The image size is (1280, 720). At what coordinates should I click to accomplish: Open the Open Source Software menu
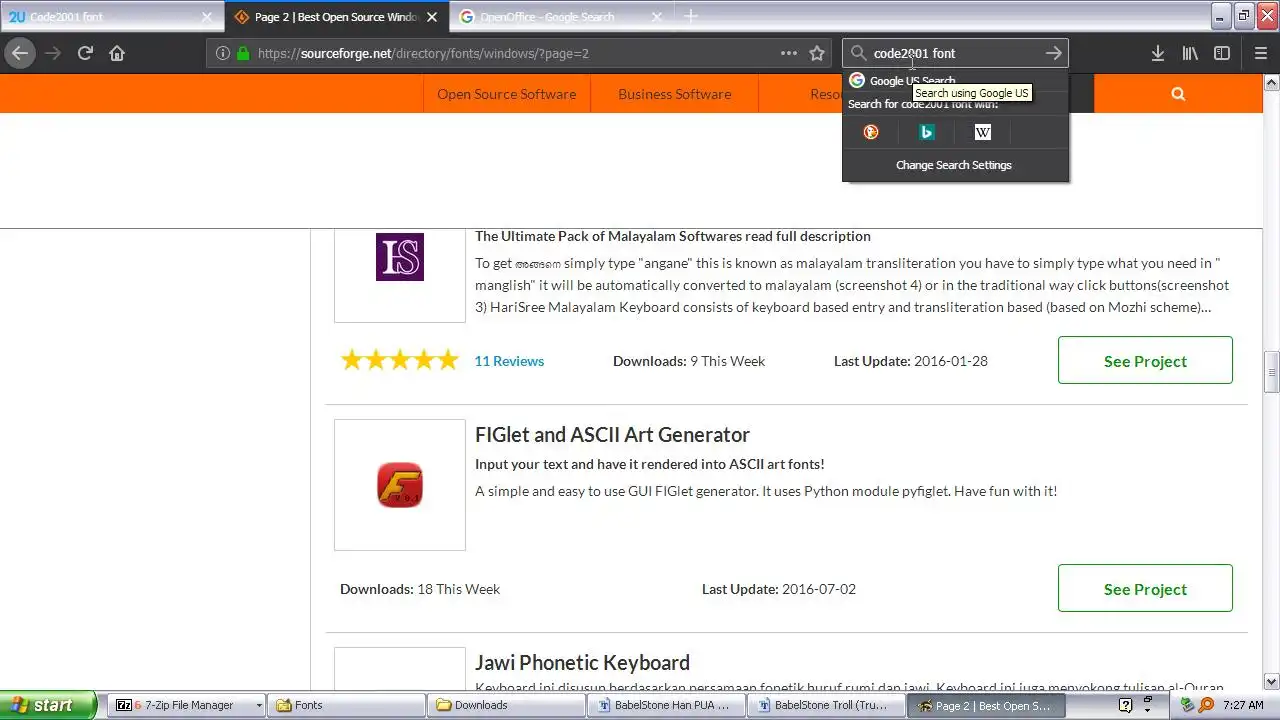pos(506,94)
